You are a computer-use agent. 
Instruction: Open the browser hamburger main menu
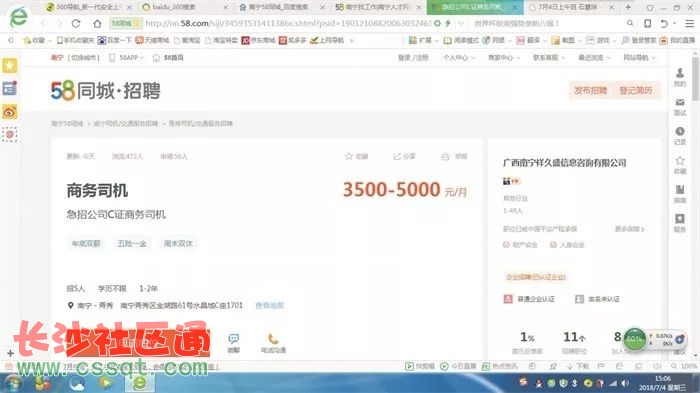pyautogui.click(x=690, y=23)
